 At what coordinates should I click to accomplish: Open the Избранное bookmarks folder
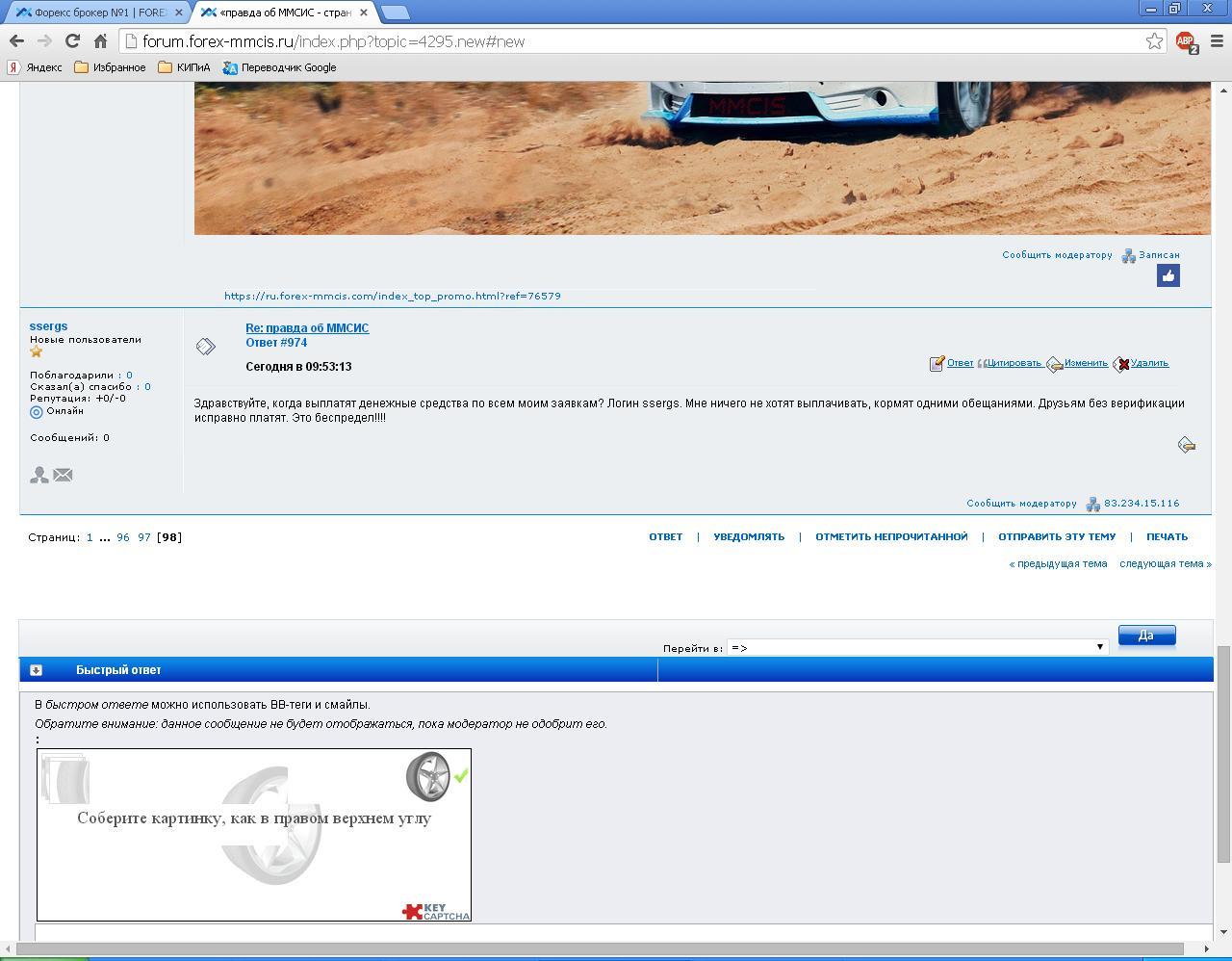110,67
